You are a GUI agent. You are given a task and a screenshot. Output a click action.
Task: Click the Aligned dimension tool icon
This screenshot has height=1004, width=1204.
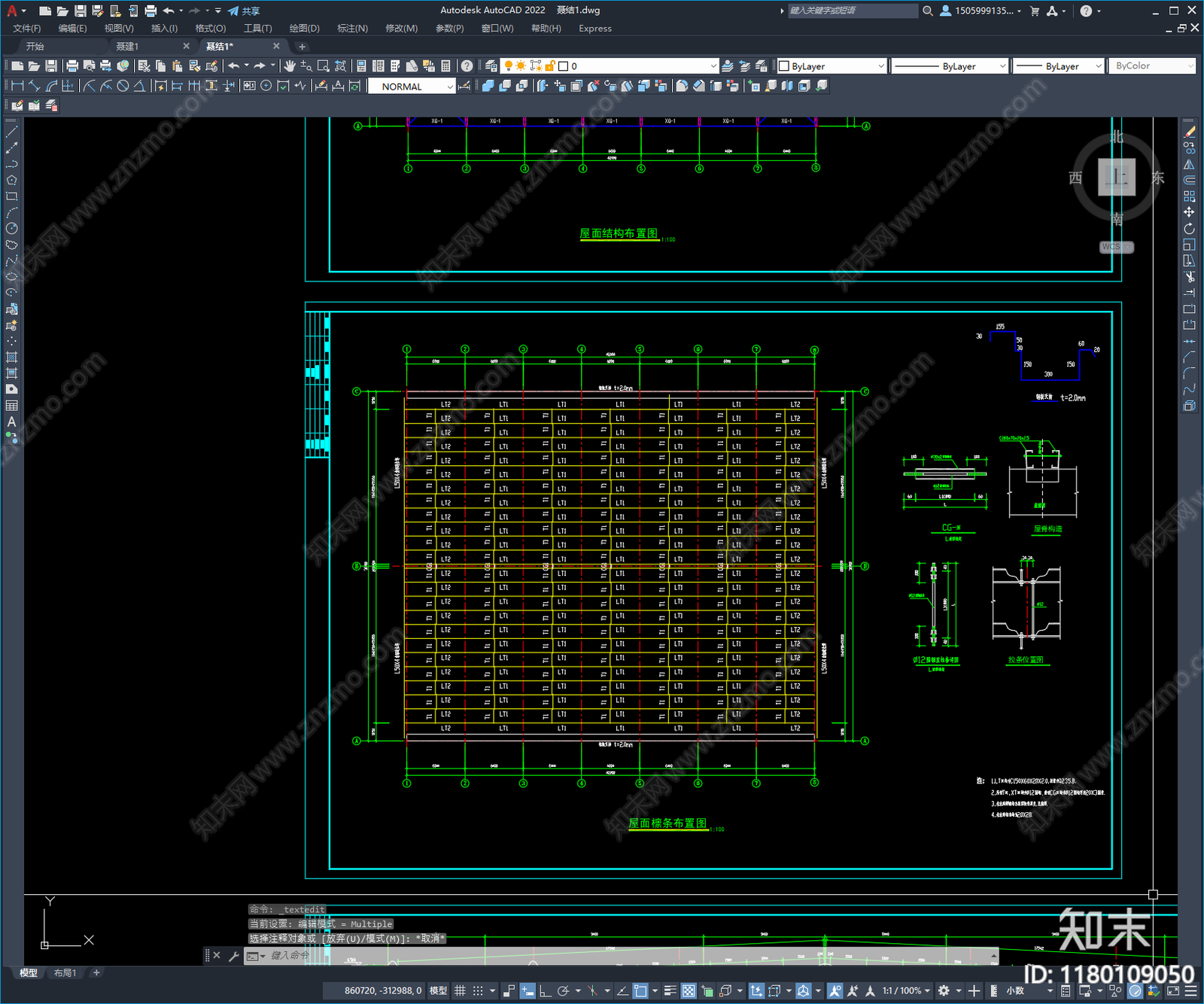coord(34,86)
